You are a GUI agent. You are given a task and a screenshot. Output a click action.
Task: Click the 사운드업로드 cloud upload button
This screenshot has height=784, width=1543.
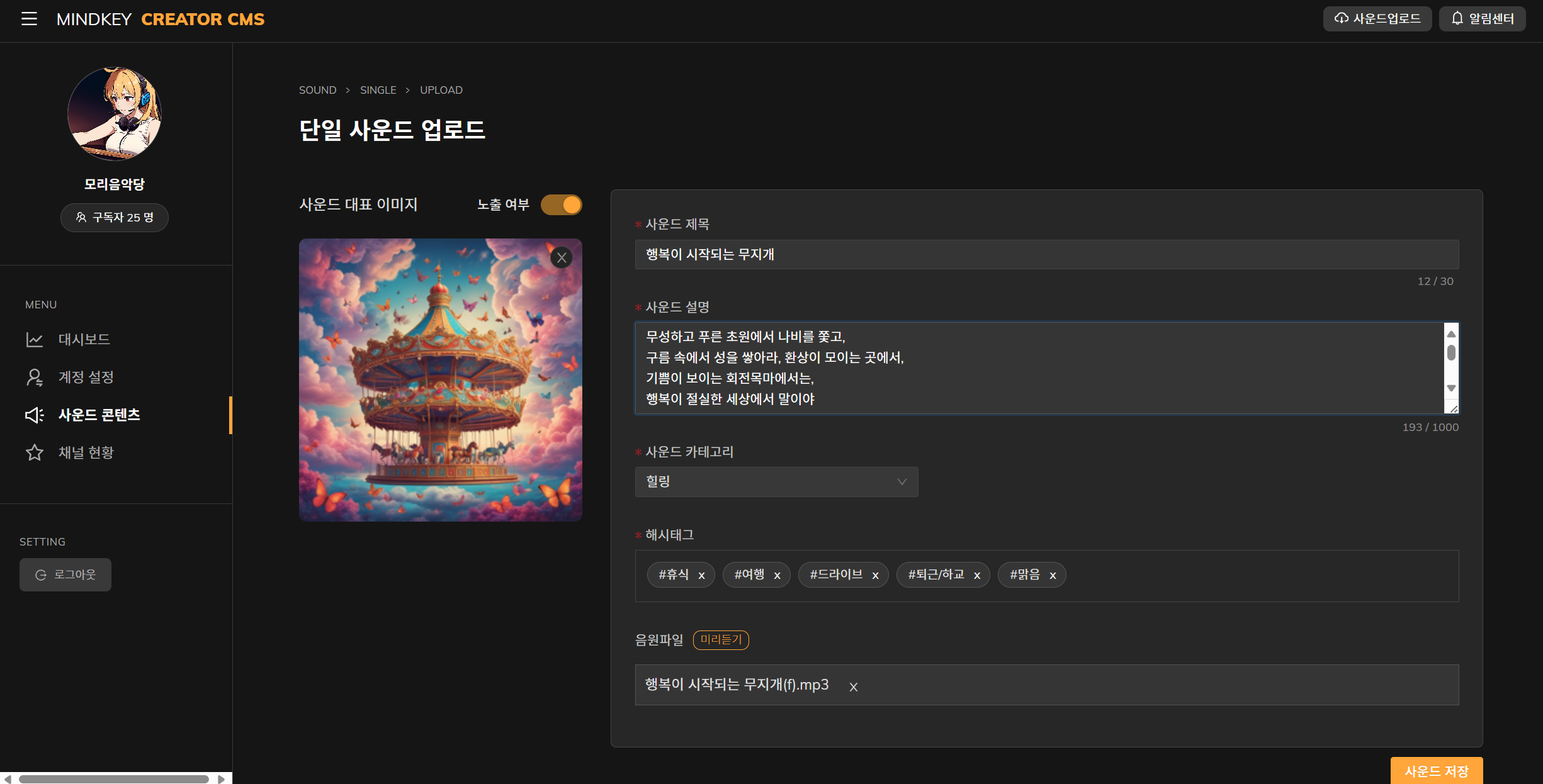[1377, 19]
